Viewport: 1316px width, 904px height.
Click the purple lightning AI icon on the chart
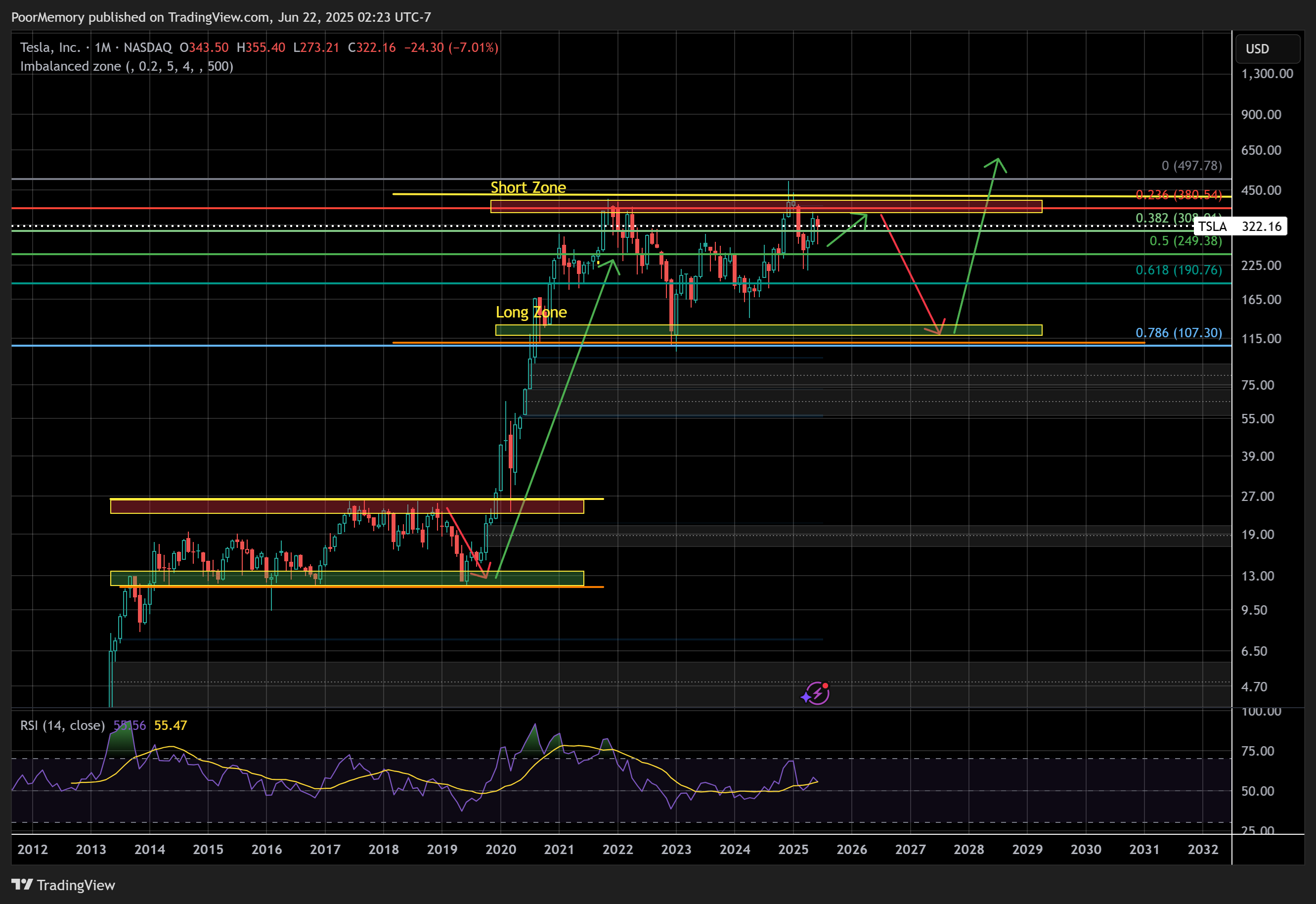816,693
